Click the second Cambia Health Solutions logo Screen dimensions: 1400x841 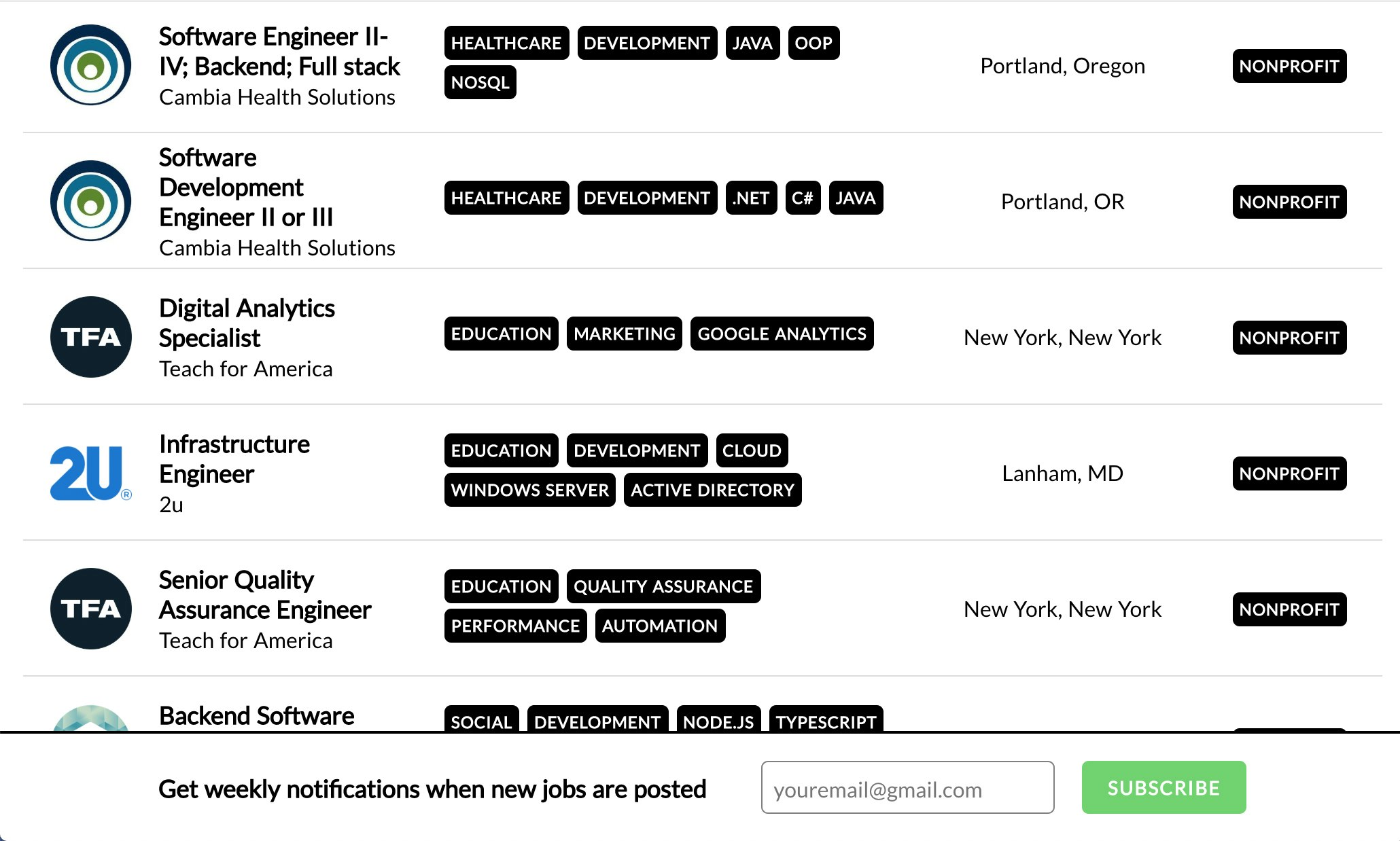[90, 202]
